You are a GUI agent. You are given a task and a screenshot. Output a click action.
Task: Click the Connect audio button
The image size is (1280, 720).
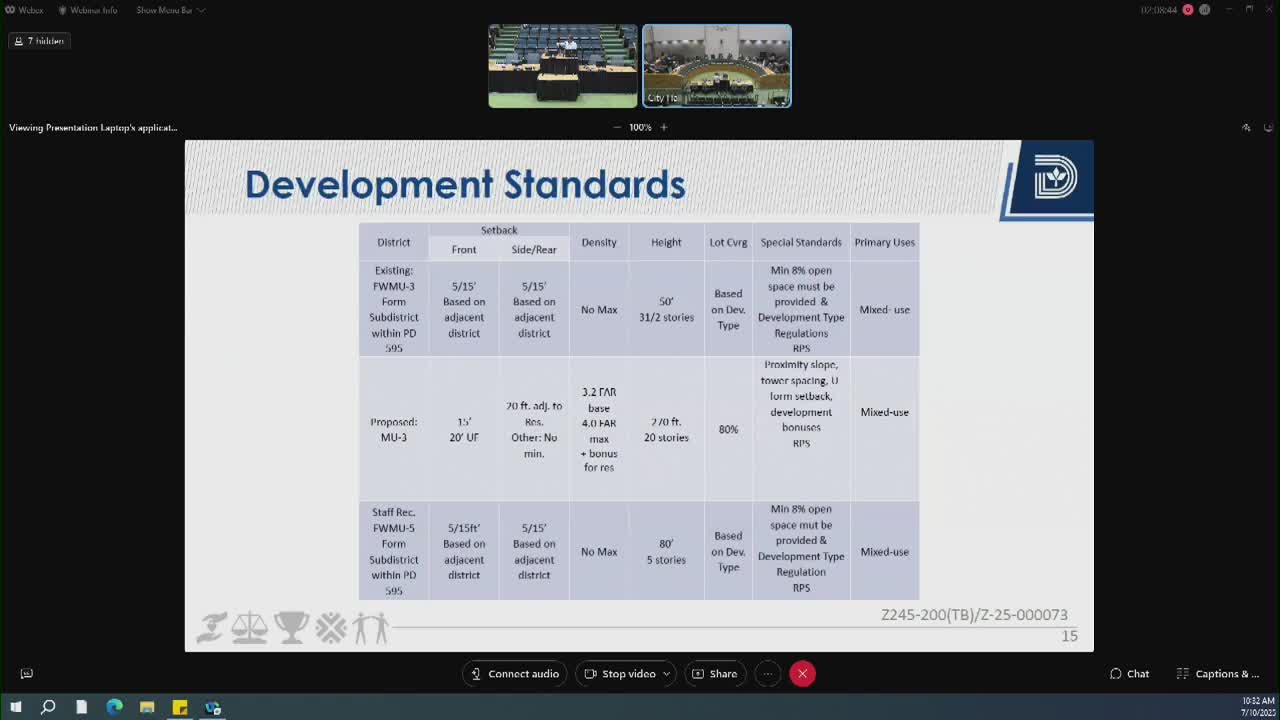515,674
